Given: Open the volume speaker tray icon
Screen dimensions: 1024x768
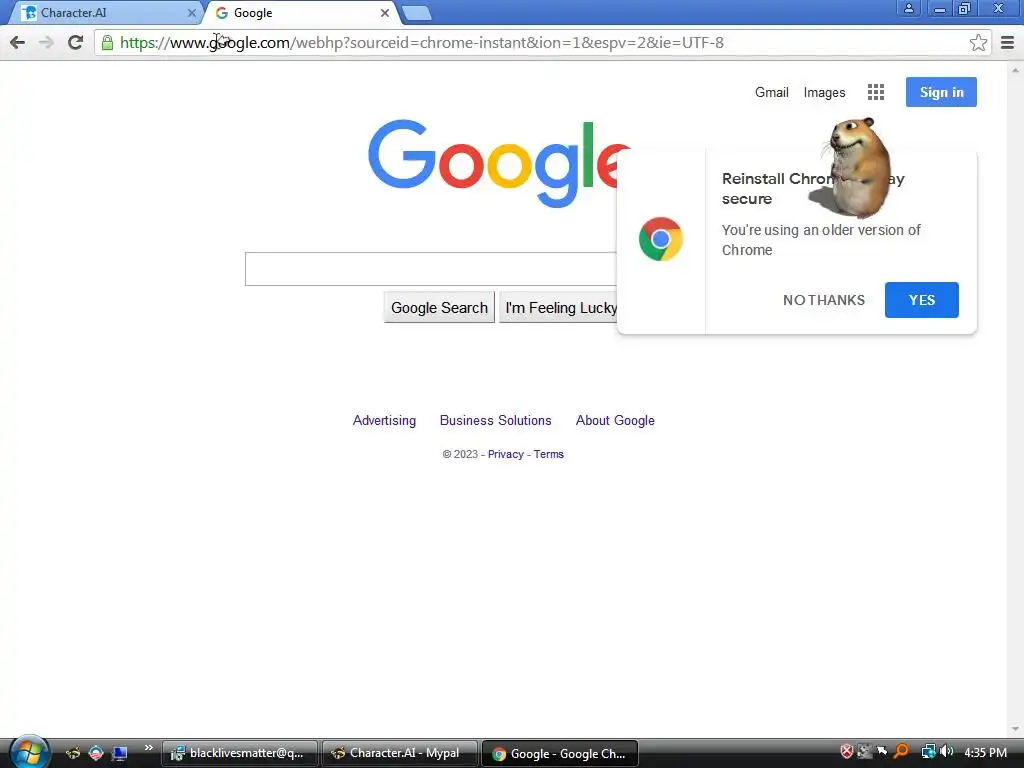Looking at the screenshot, I should [946, 752].
